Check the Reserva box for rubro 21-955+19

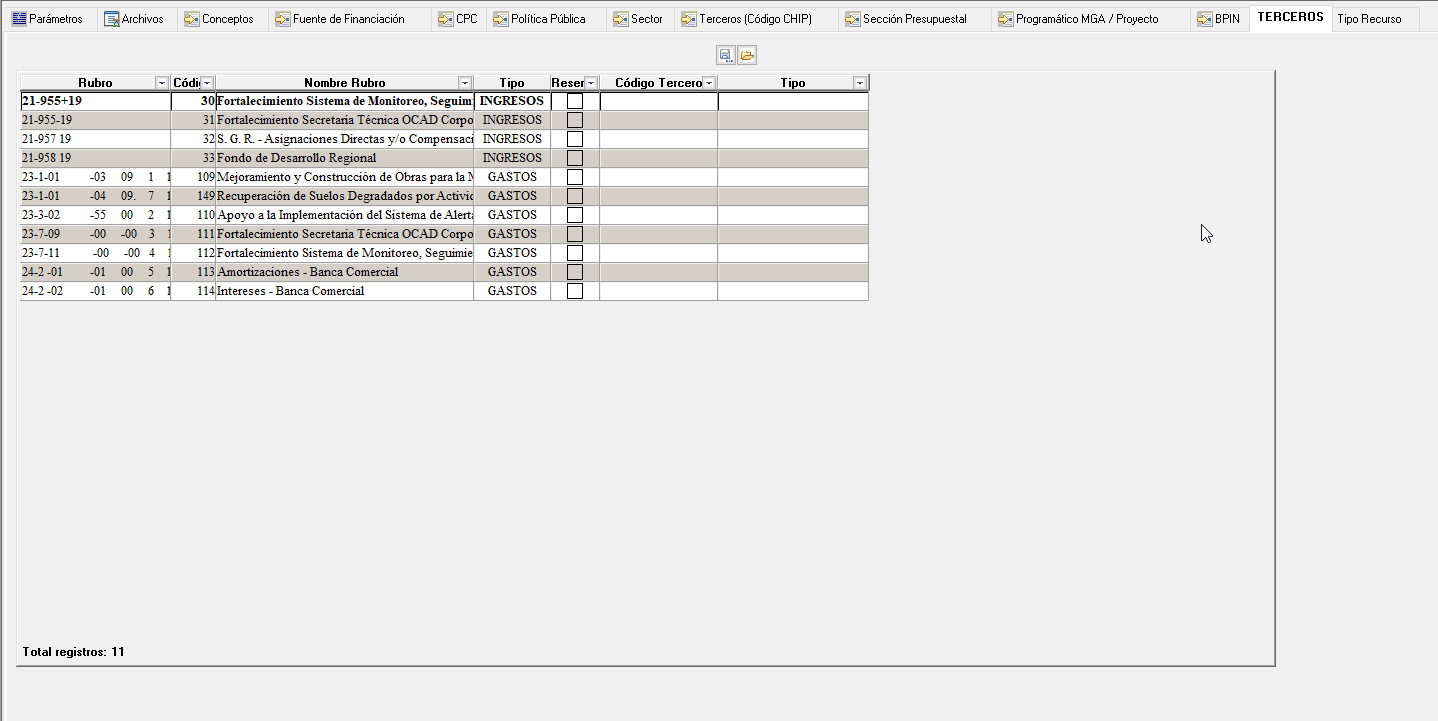(x=575, y=101)
